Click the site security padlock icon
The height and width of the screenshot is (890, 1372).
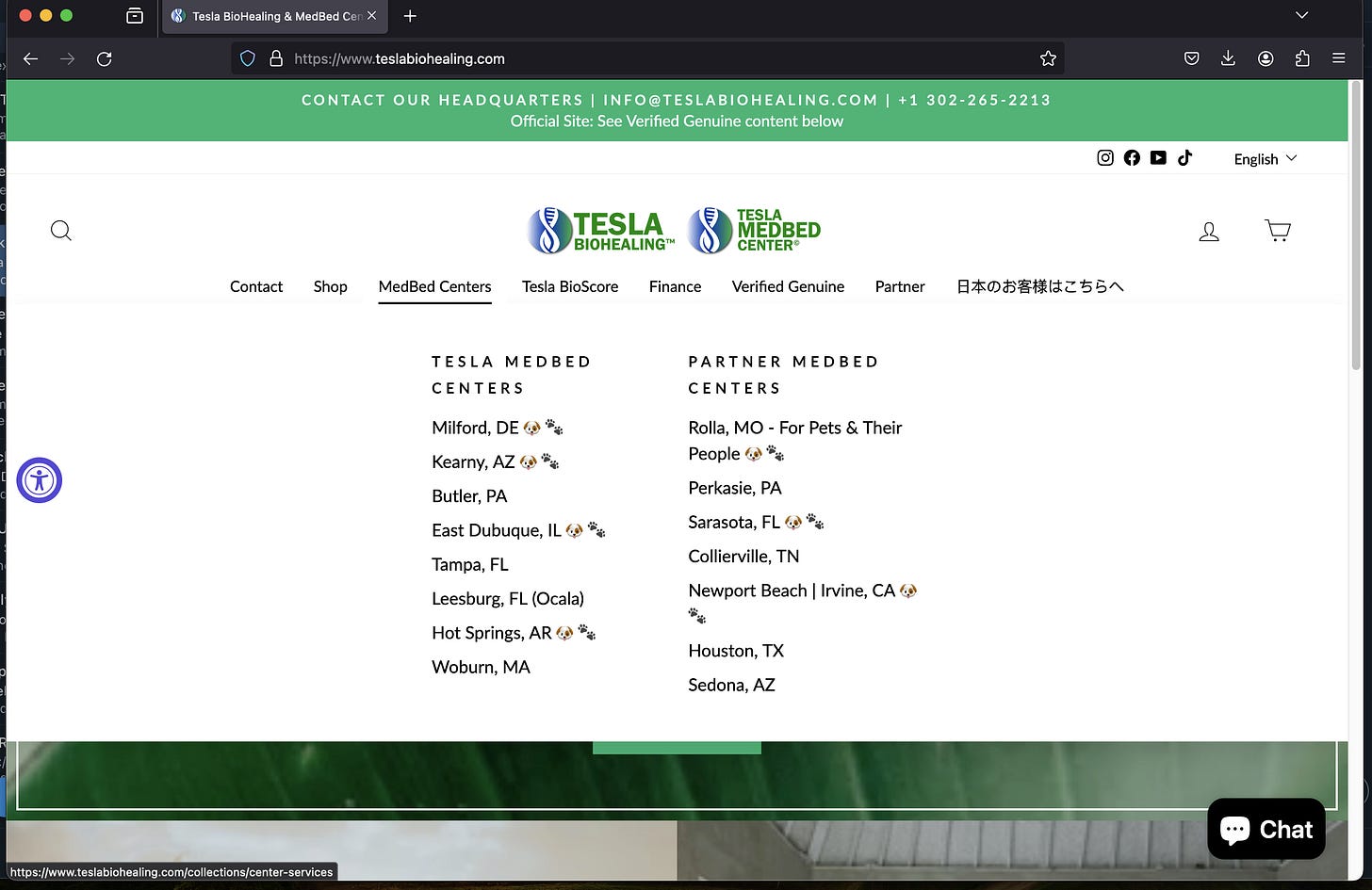[276, 58]
